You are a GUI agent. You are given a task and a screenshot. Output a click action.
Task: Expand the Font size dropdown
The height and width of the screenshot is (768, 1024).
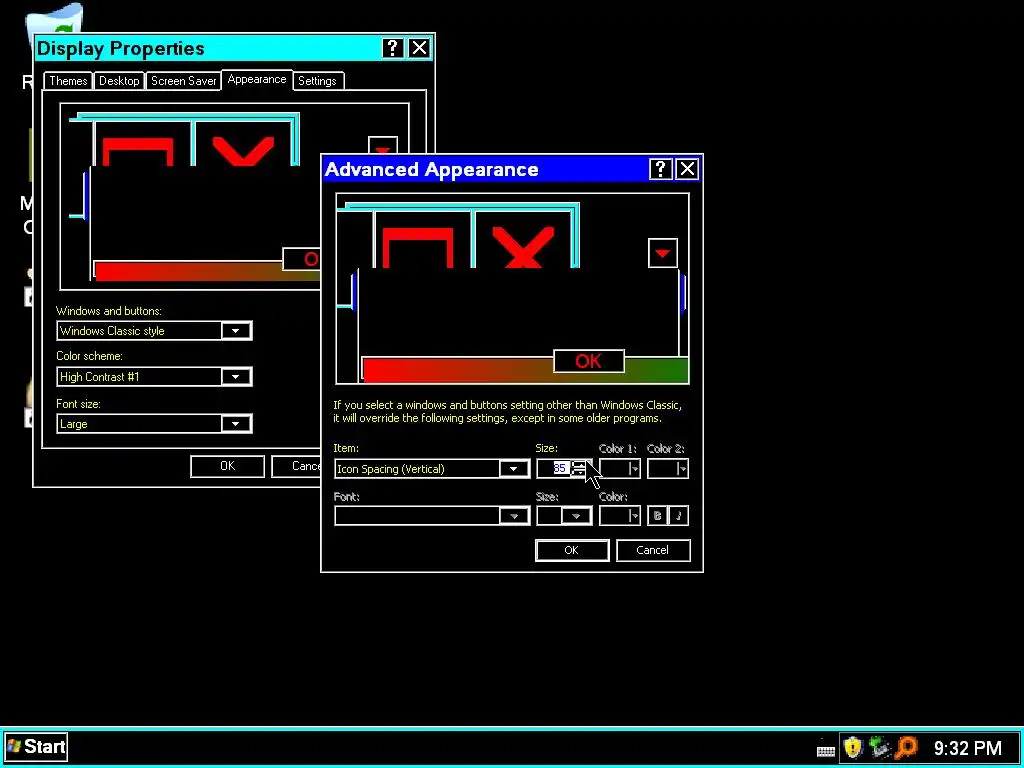tap(235, 424)
